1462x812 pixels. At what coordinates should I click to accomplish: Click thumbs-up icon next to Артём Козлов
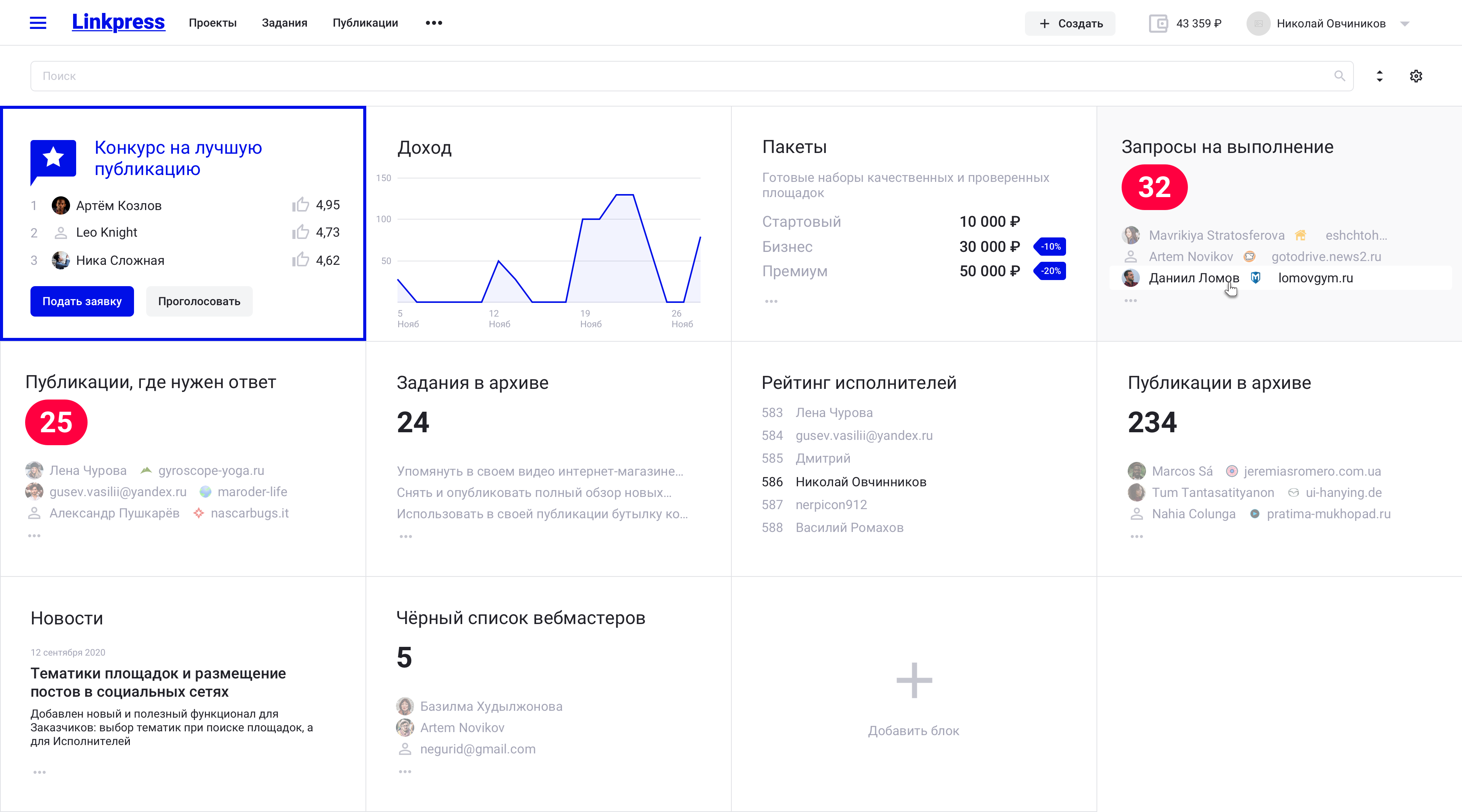[x=300, y=205]
